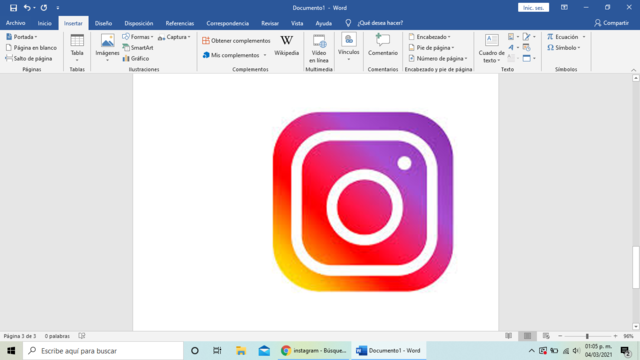Click zoom in plus button
Image resolution: width=640 pixels, height=360 pixels.
(616, 336)
